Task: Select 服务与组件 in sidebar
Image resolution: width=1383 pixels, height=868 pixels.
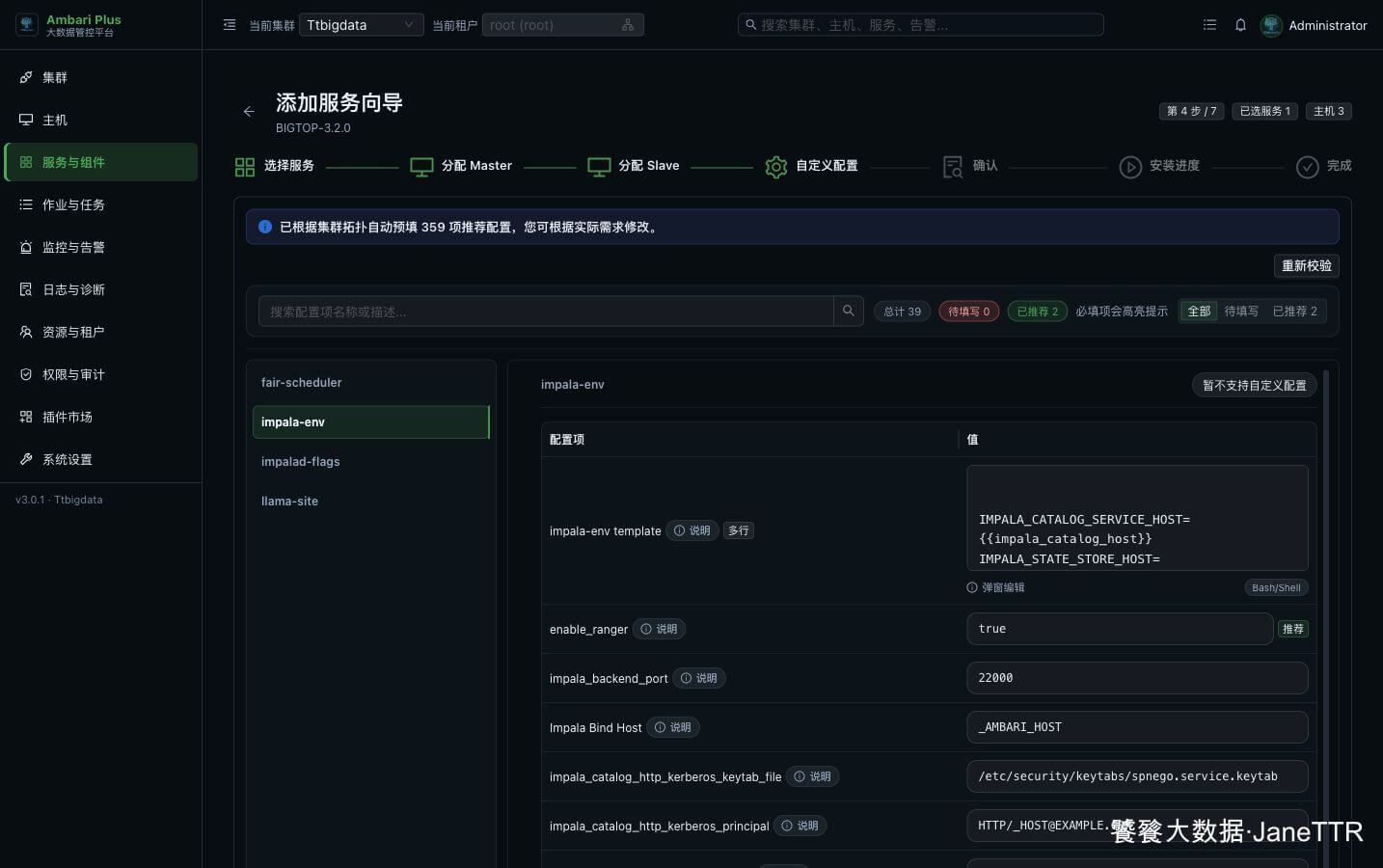Action: click(x=100, y=162)
